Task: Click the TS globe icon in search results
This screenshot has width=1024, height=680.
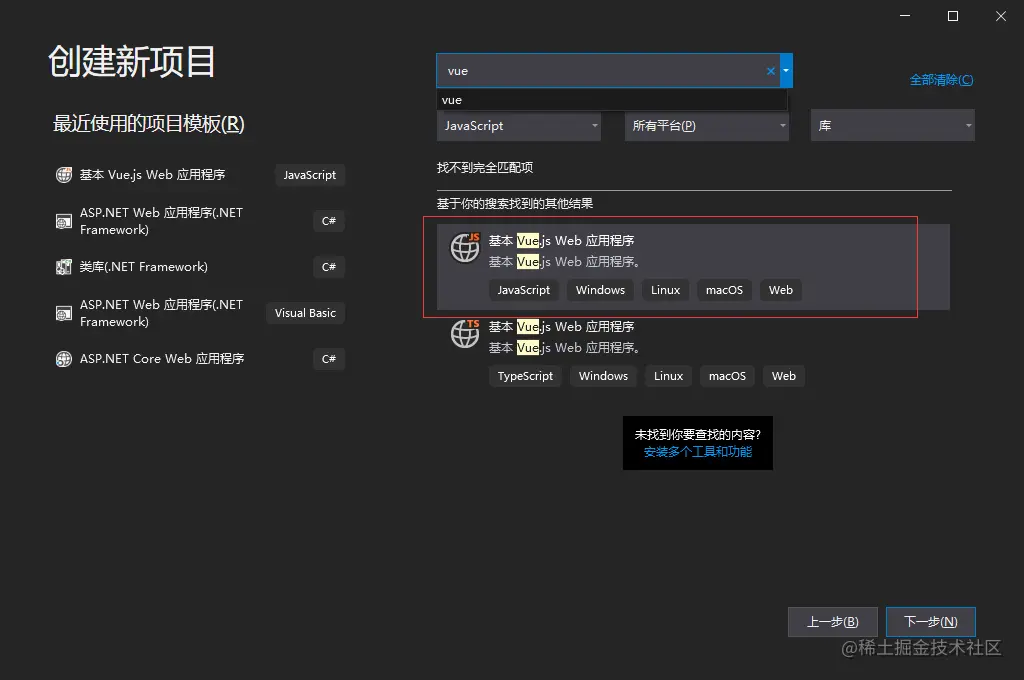Action: coord(465,334)
